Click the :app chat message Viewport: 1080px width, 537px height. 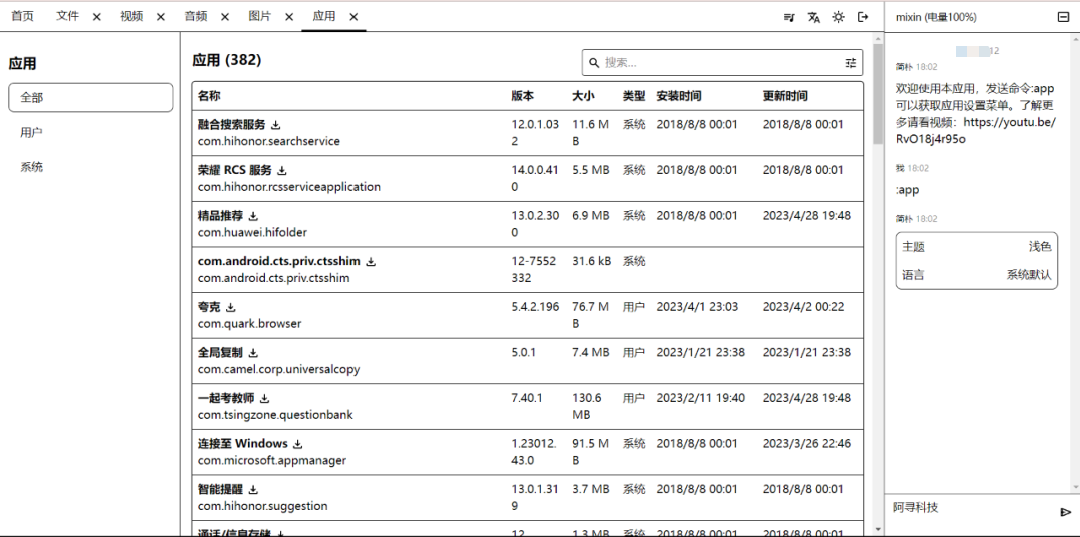point(908,190)
